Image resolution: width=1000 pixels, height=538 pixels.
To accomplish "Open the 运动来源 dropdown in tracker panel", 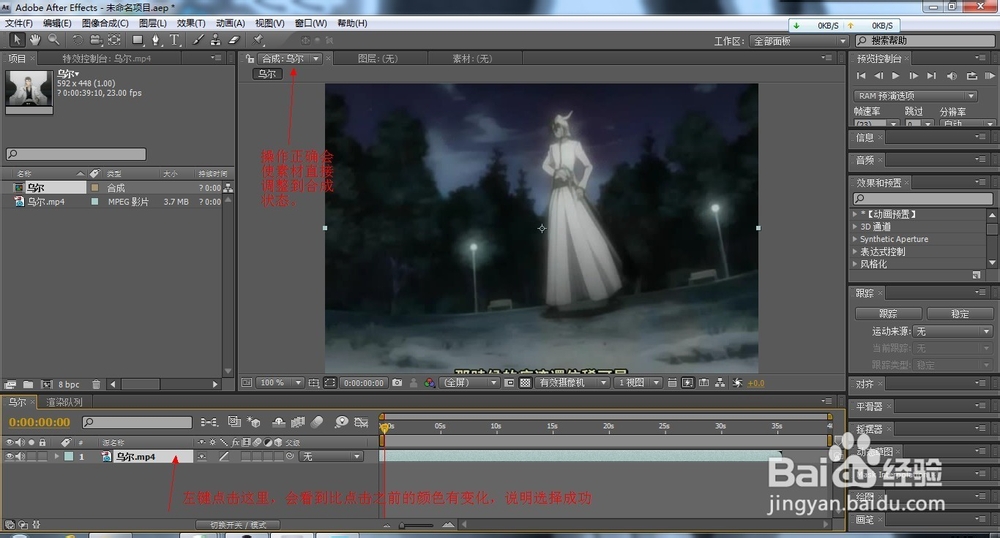I will (x=953, y=331).
